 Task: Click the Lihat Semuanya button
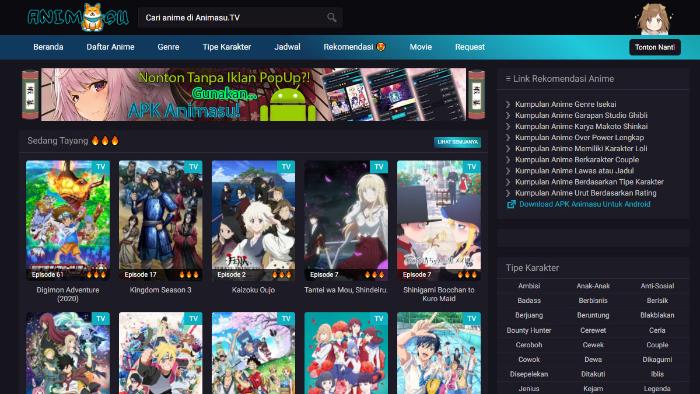pos(458,142)
